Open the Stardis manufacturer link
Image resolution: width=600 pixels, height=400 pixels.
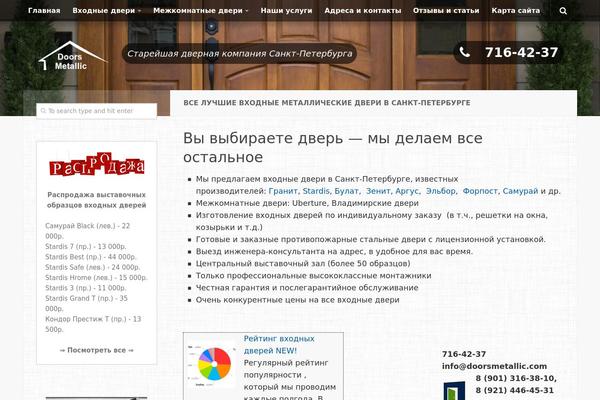[x=316, y=191]
